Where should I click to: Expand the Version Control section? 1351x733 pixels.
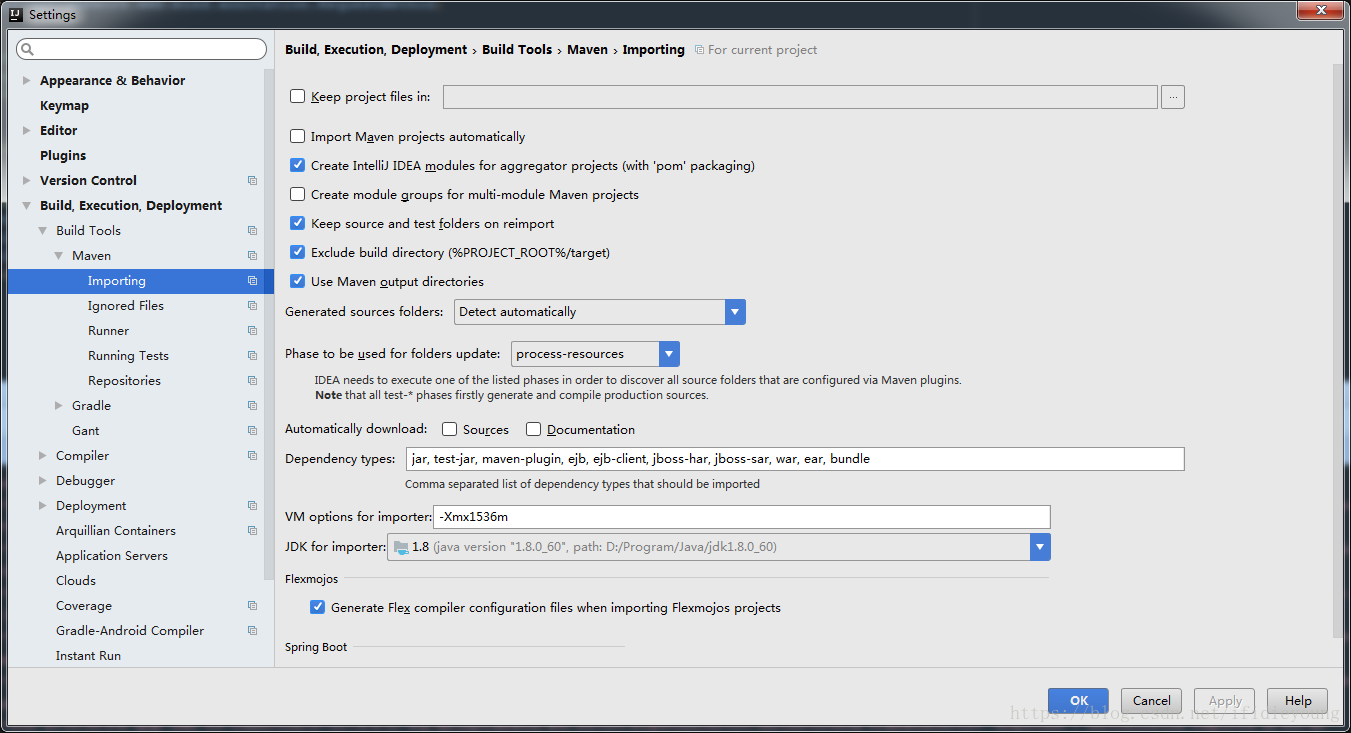(x=27, y=181)
